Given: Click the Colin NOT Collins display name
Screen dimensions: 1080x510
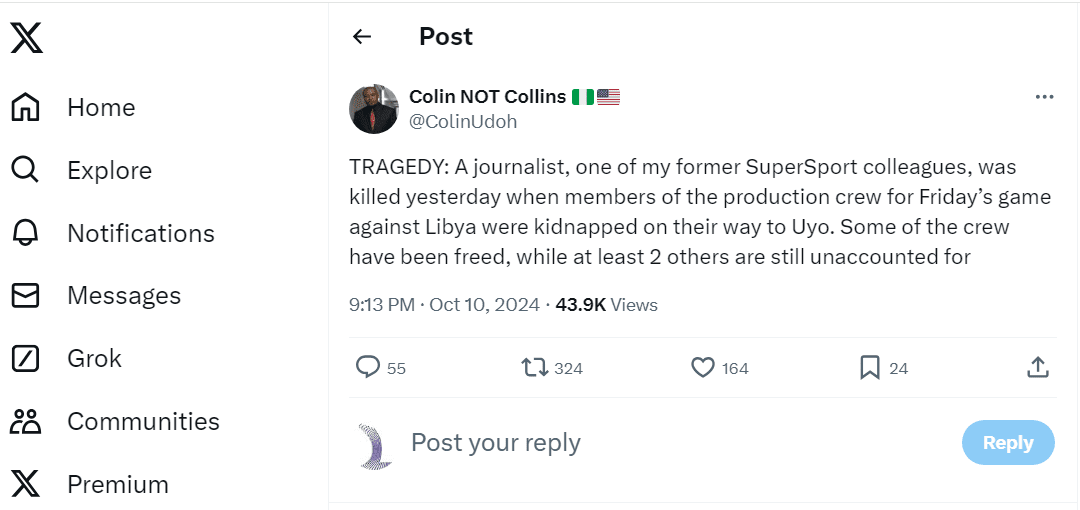Looking at the screenshot, I should click(487, 97).
